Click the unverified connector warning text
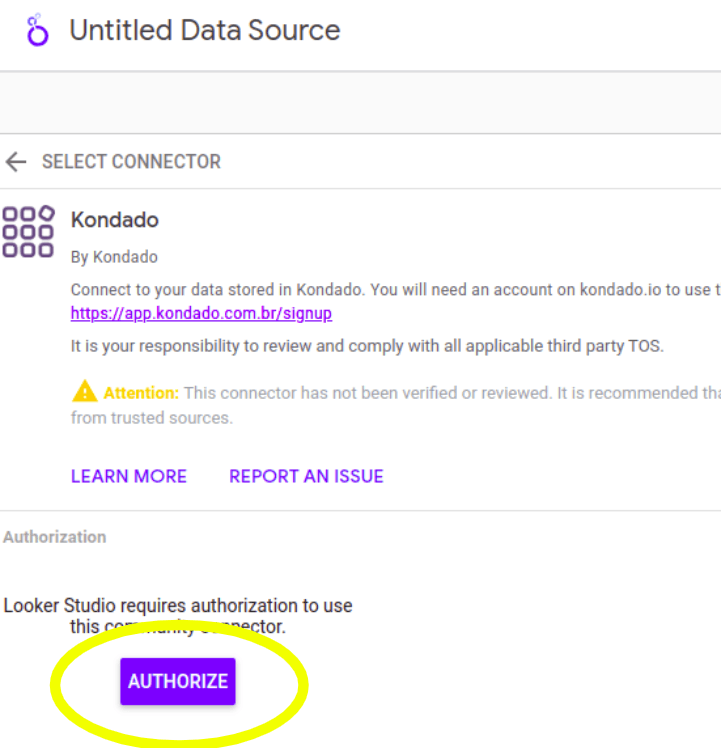Screen dimensions: 721x748 (450, 393)
